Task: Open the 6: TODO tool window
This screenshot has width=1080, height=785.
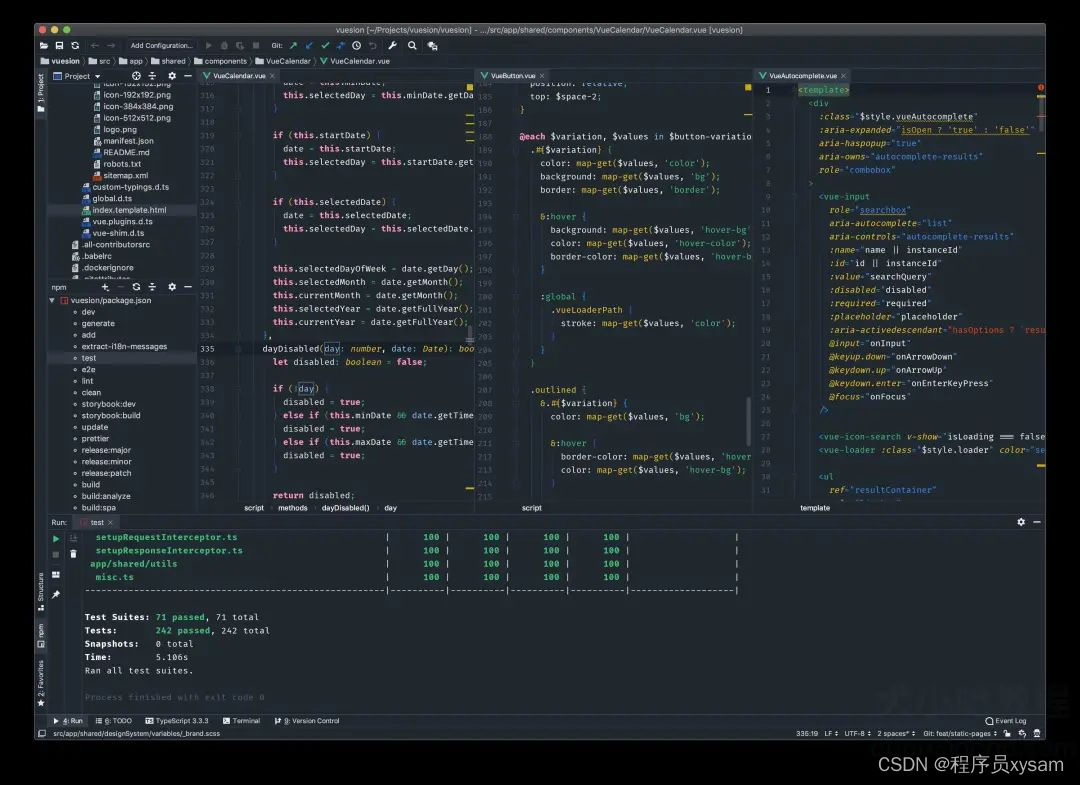Action: [114, 721]
